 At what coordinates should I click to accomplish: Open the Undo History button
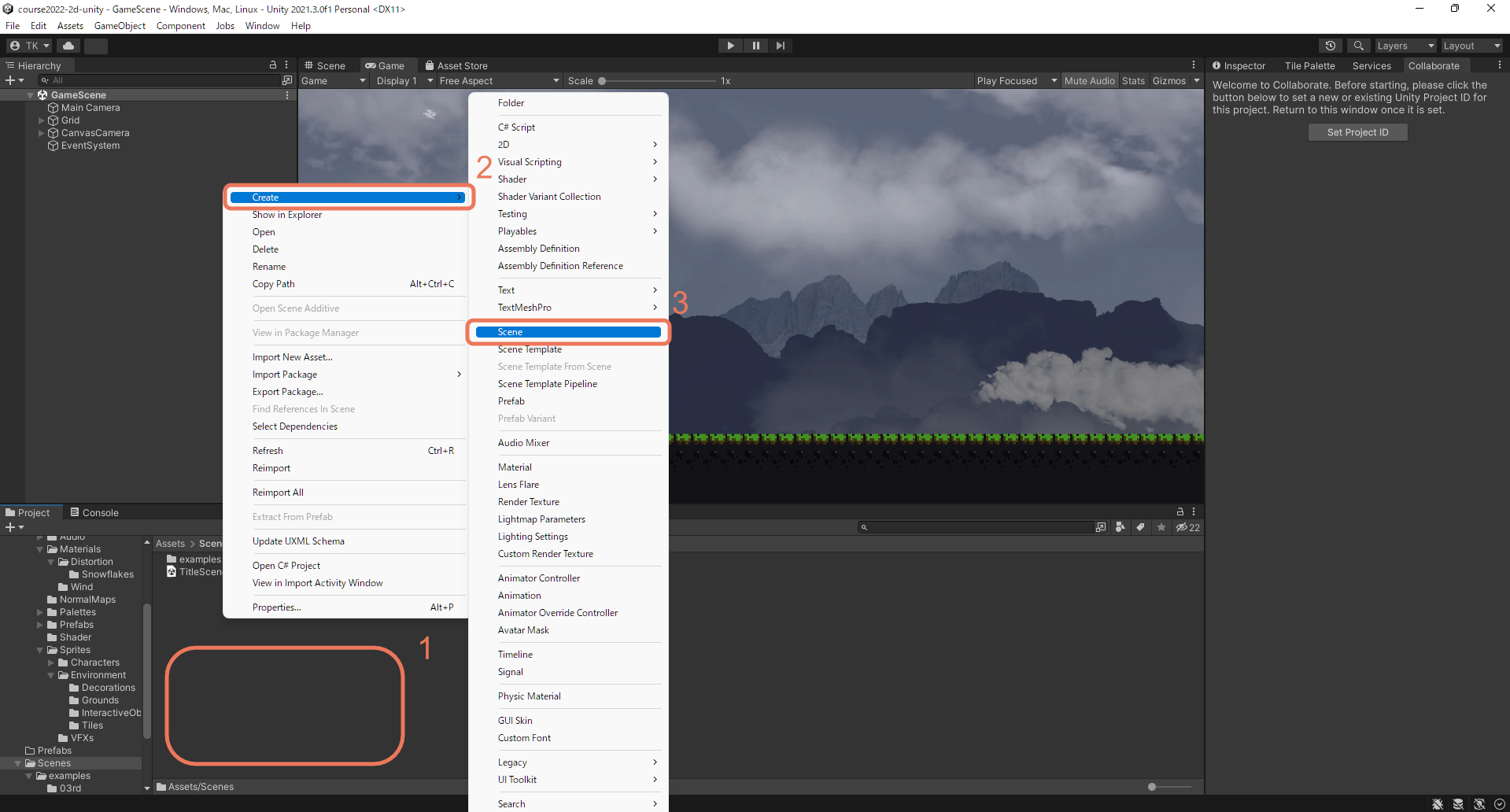click(1331, 46)
